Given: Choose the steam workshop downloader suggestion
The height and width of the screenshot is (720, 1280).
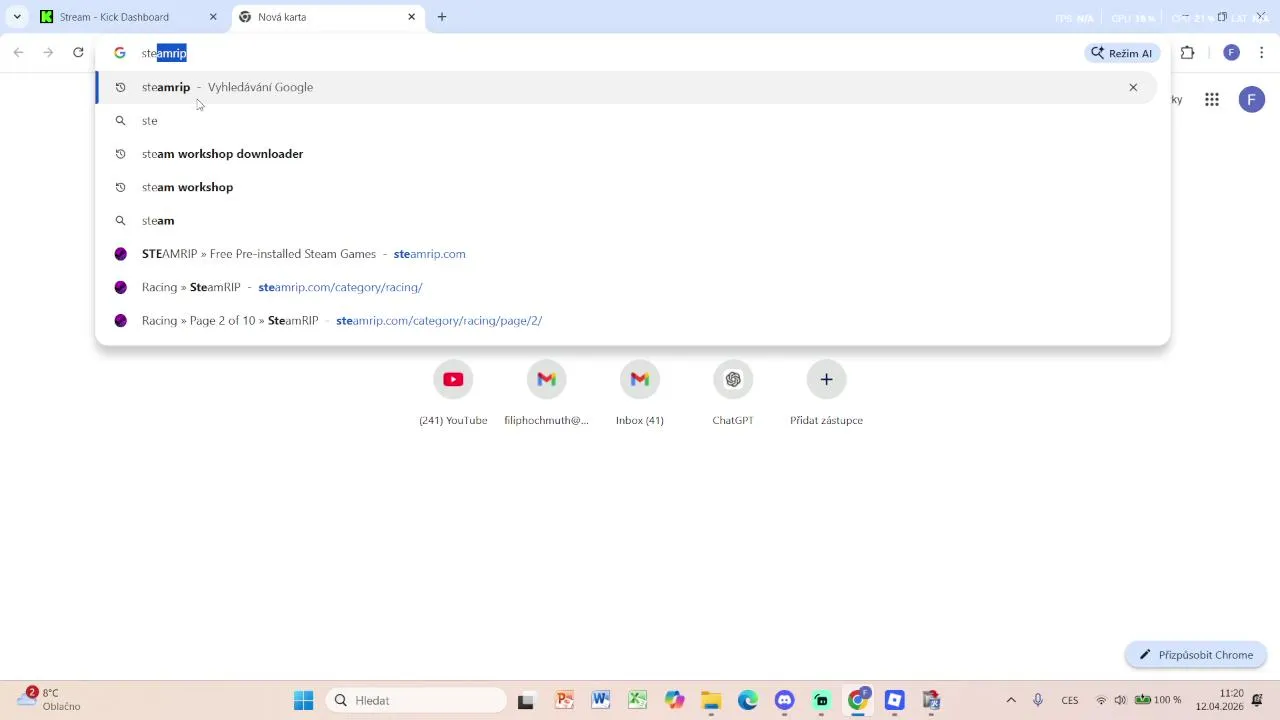Looking at the screenshot, I should 626,154.
